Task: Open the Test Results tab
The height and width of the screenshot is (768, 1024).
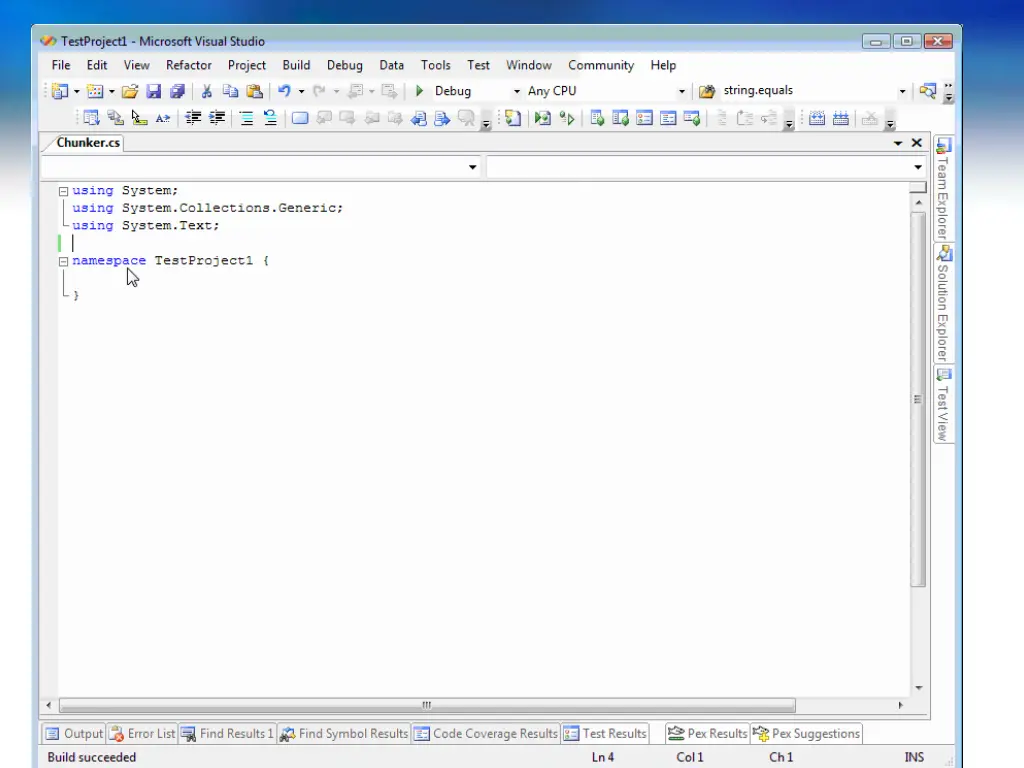Action: point(605,733)
